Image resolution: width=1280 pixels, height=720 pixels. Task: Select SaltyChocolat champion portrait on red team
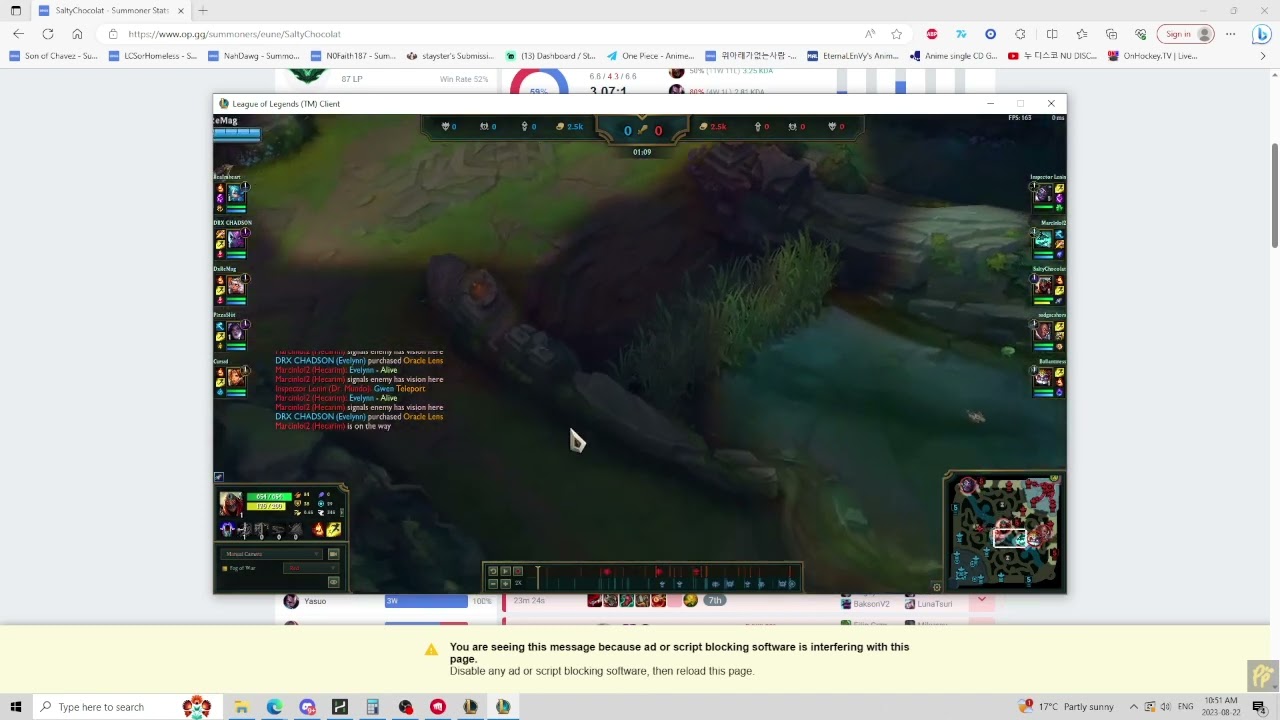click(1043, 286)
